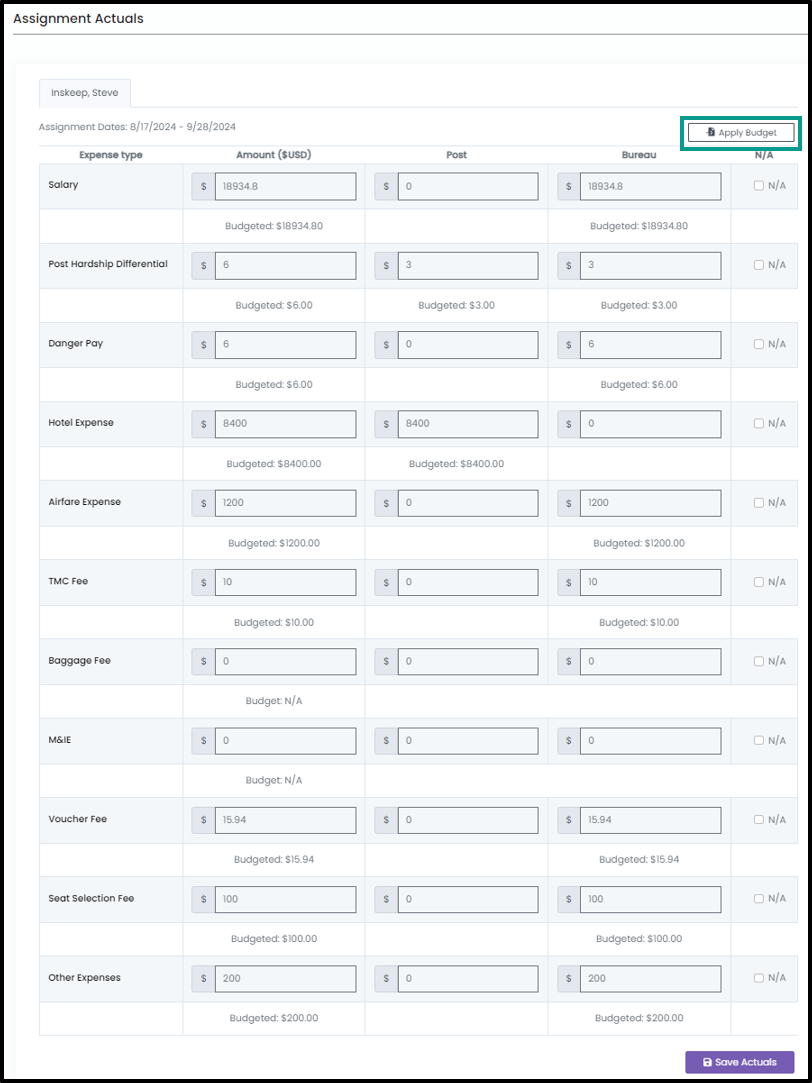The width and height of the screenshot is (812, 1083).
Task: Enable N/A for Baggage Fee
Action: 759,661
